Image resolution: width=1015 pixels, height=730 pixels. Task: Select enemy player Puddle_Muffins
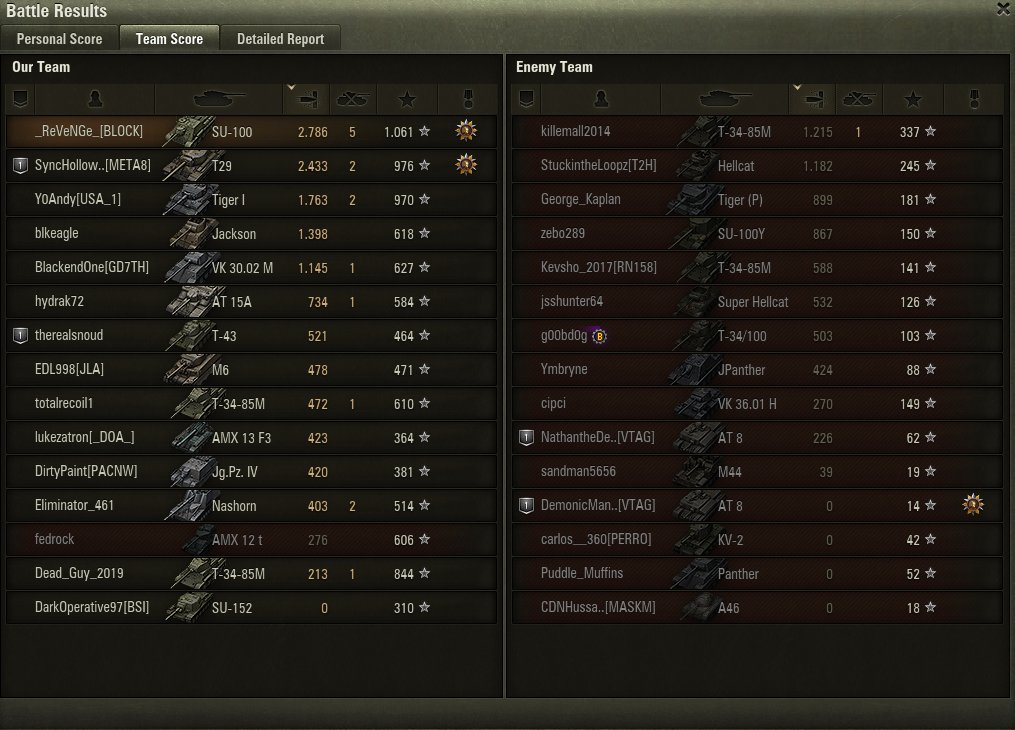coord(582,573)
